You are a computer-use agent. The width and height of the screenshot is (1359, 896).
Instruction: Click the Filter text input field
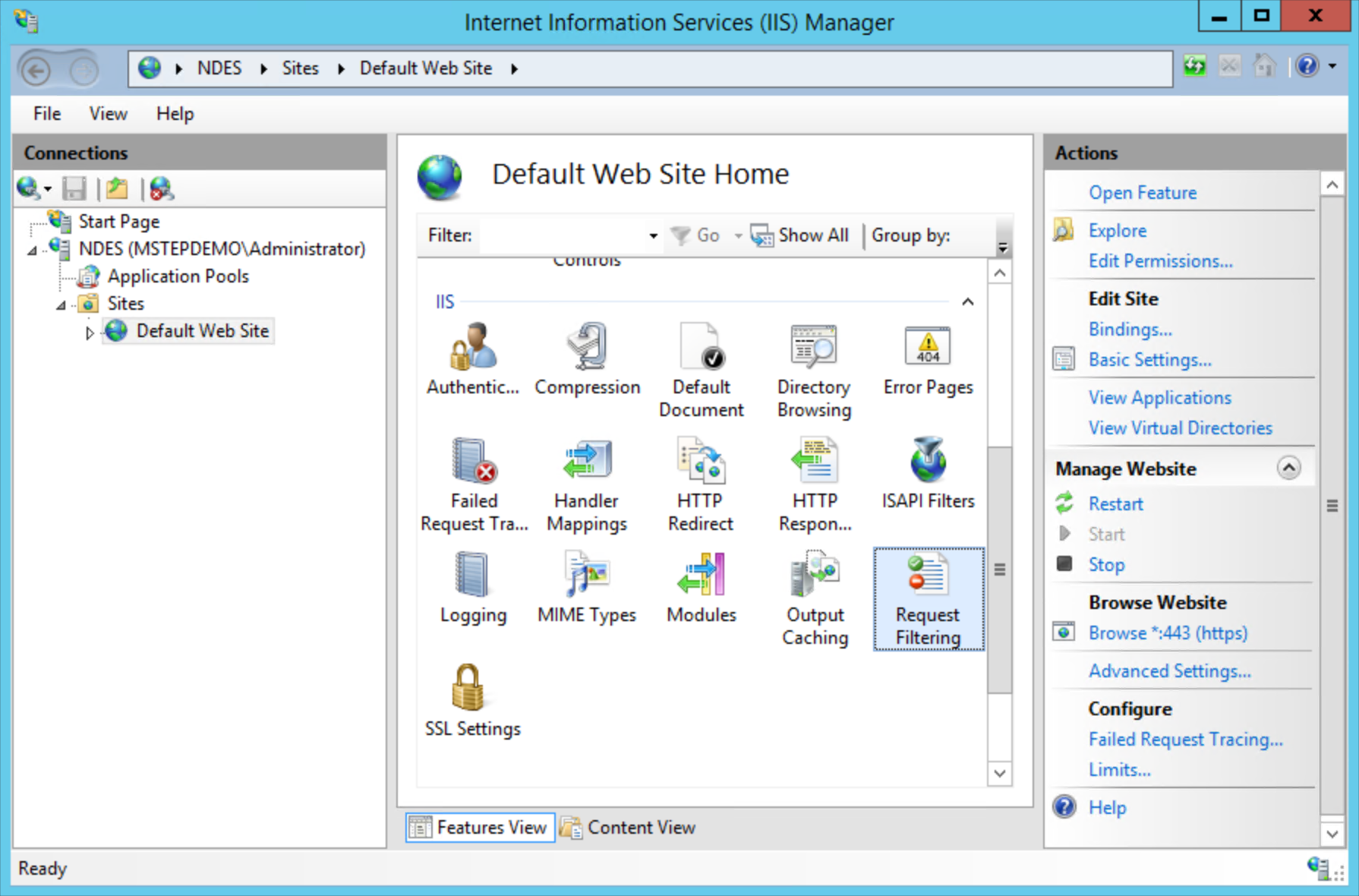(563, 235)
